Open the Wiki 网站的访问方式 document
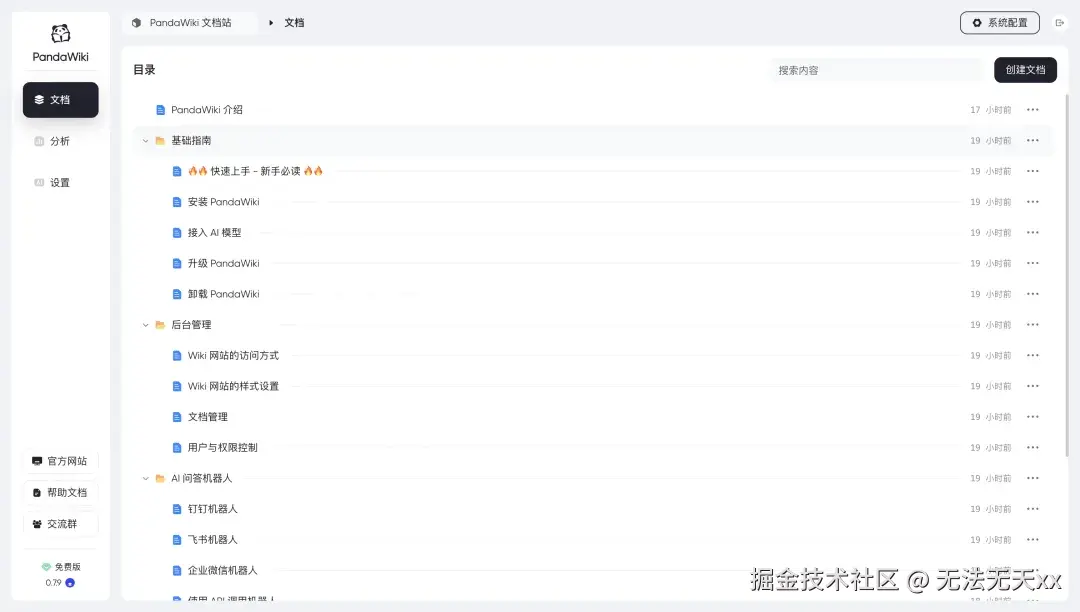 [x=233, y=355]
